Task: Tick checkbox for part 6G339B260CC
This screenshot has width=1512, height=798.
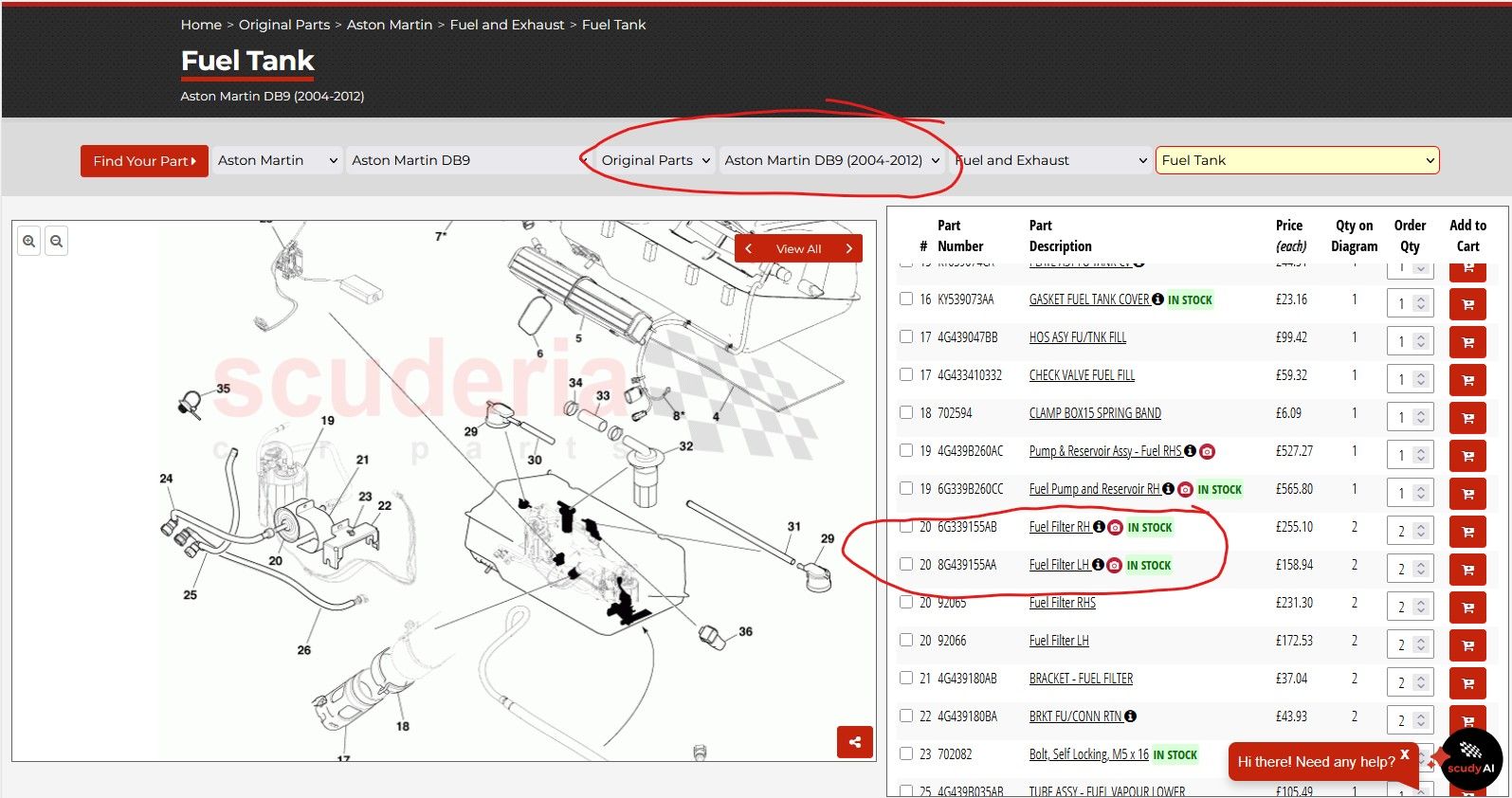Action: click(x=906, y=488)
